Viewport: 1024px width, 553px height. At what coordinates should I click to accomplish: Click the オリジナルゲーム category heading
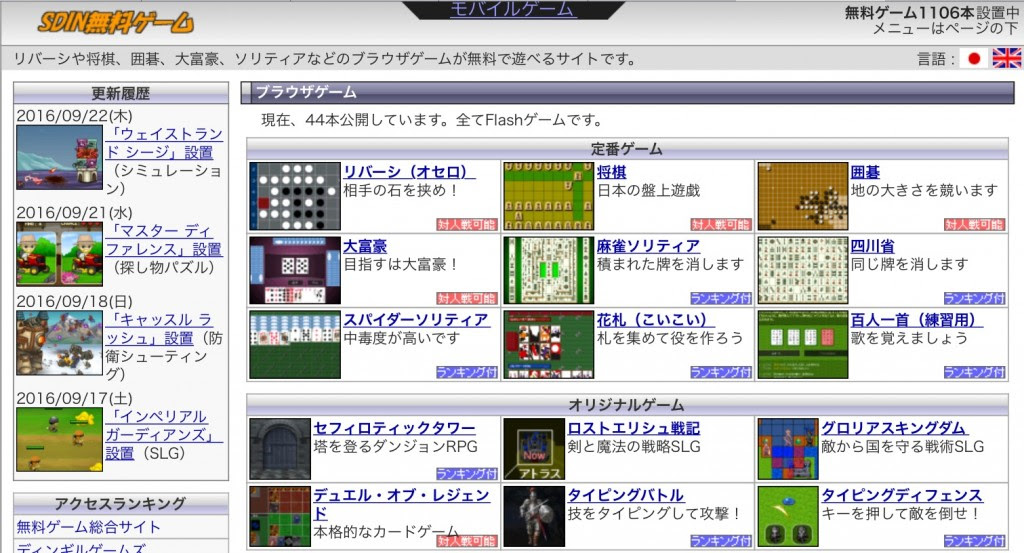tap(627, 405)
